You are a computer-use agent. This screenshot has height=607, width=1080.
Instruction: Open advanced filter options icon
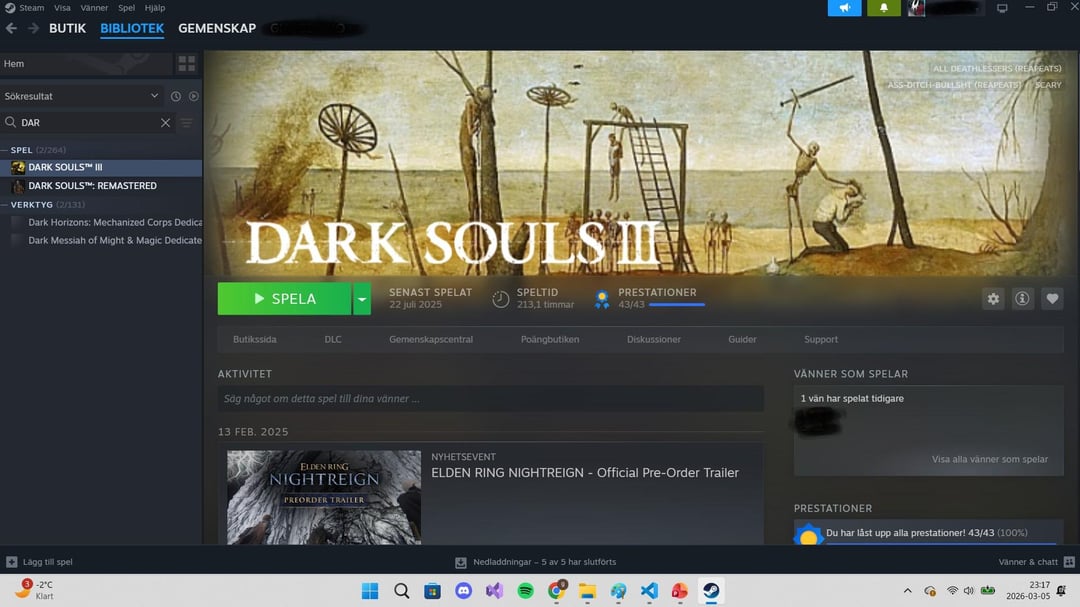click(187, 123)
